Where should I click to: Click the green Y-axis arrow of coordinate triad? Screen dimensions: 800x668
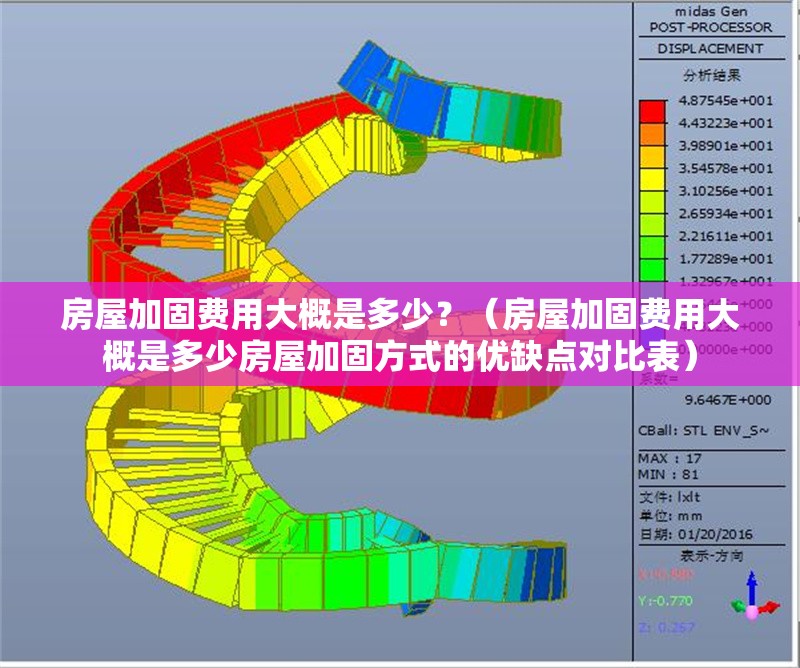point(740,607)
